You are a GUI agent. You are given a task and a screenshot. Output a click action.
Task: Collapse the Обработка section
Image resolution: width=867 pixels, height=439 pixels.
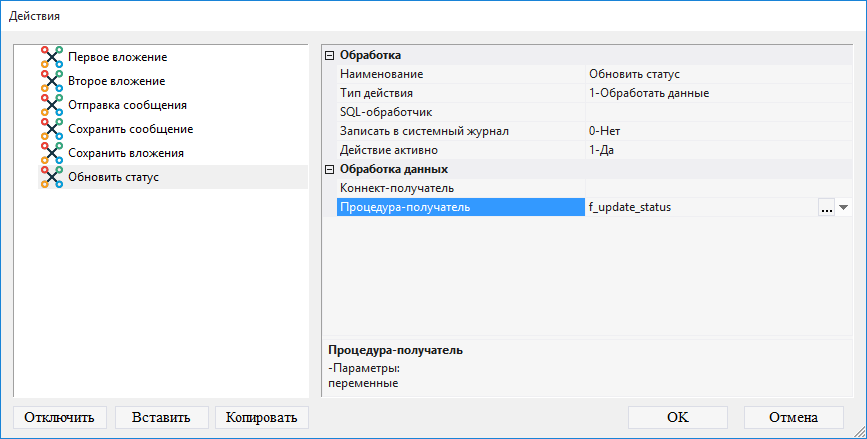[330, 56]
